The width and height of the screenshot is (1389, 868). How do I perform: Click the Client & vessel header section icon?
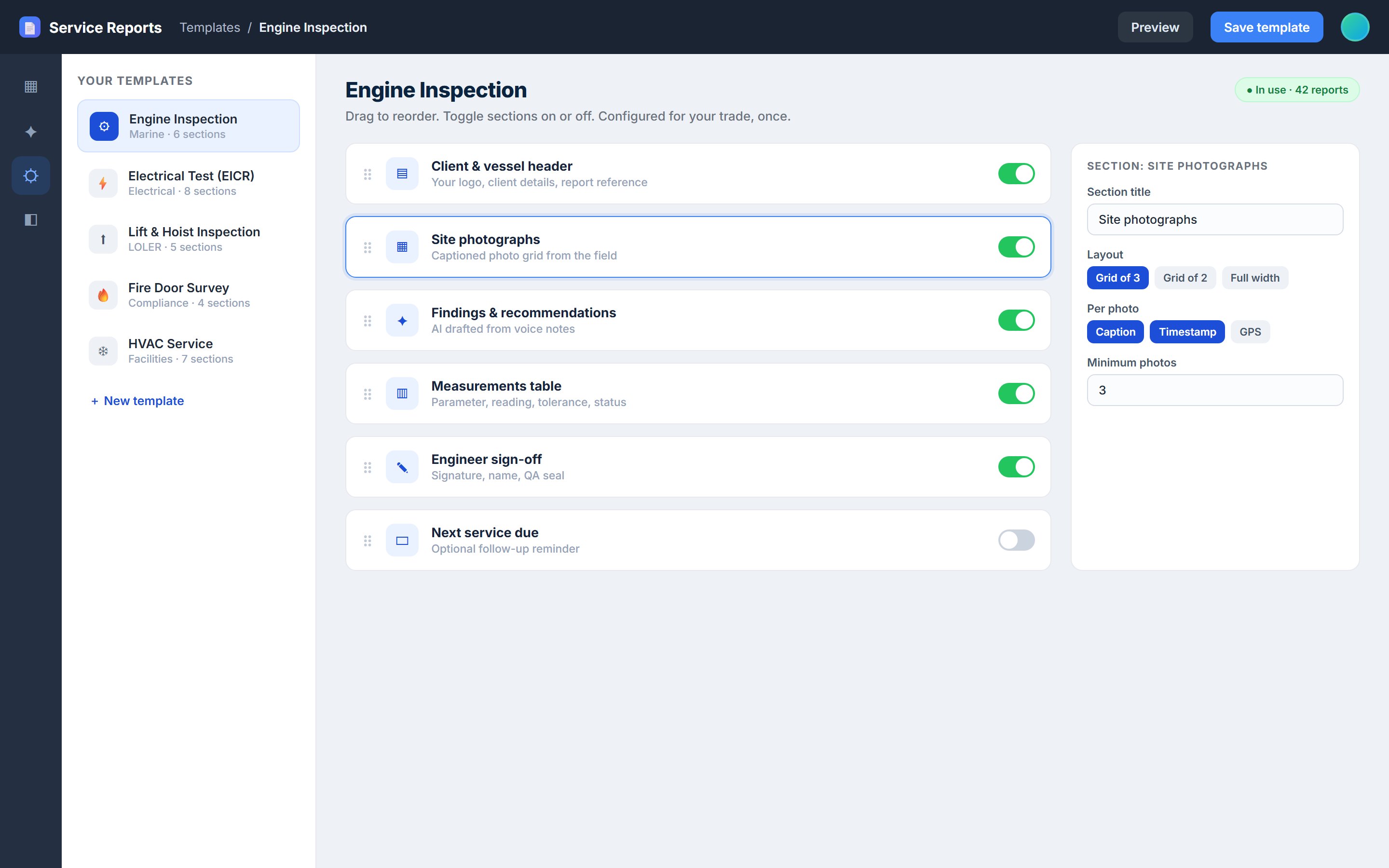[x=402, y=174]
